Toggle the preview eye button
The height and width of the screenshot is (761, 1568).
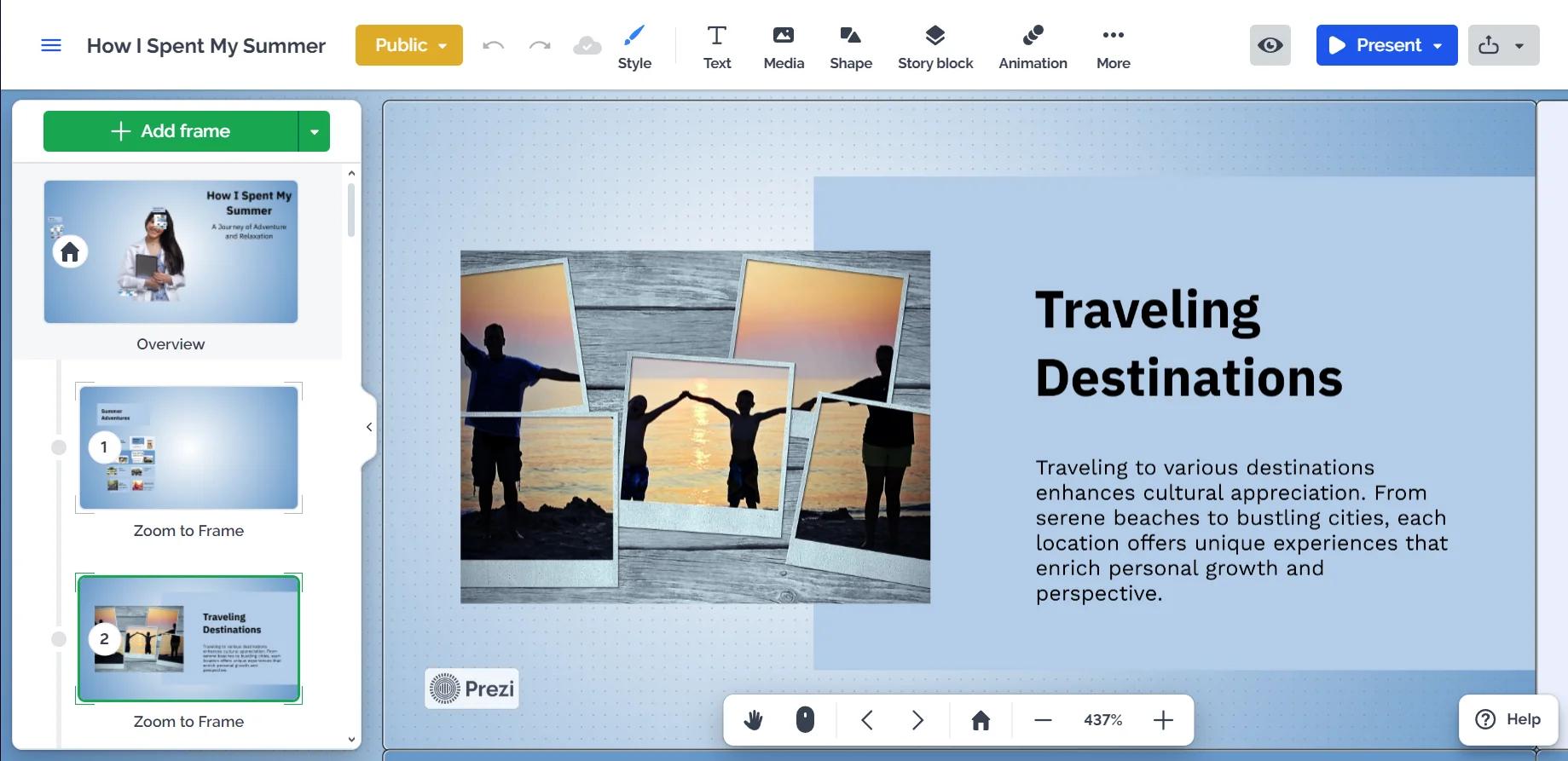tap(1270, 45)
